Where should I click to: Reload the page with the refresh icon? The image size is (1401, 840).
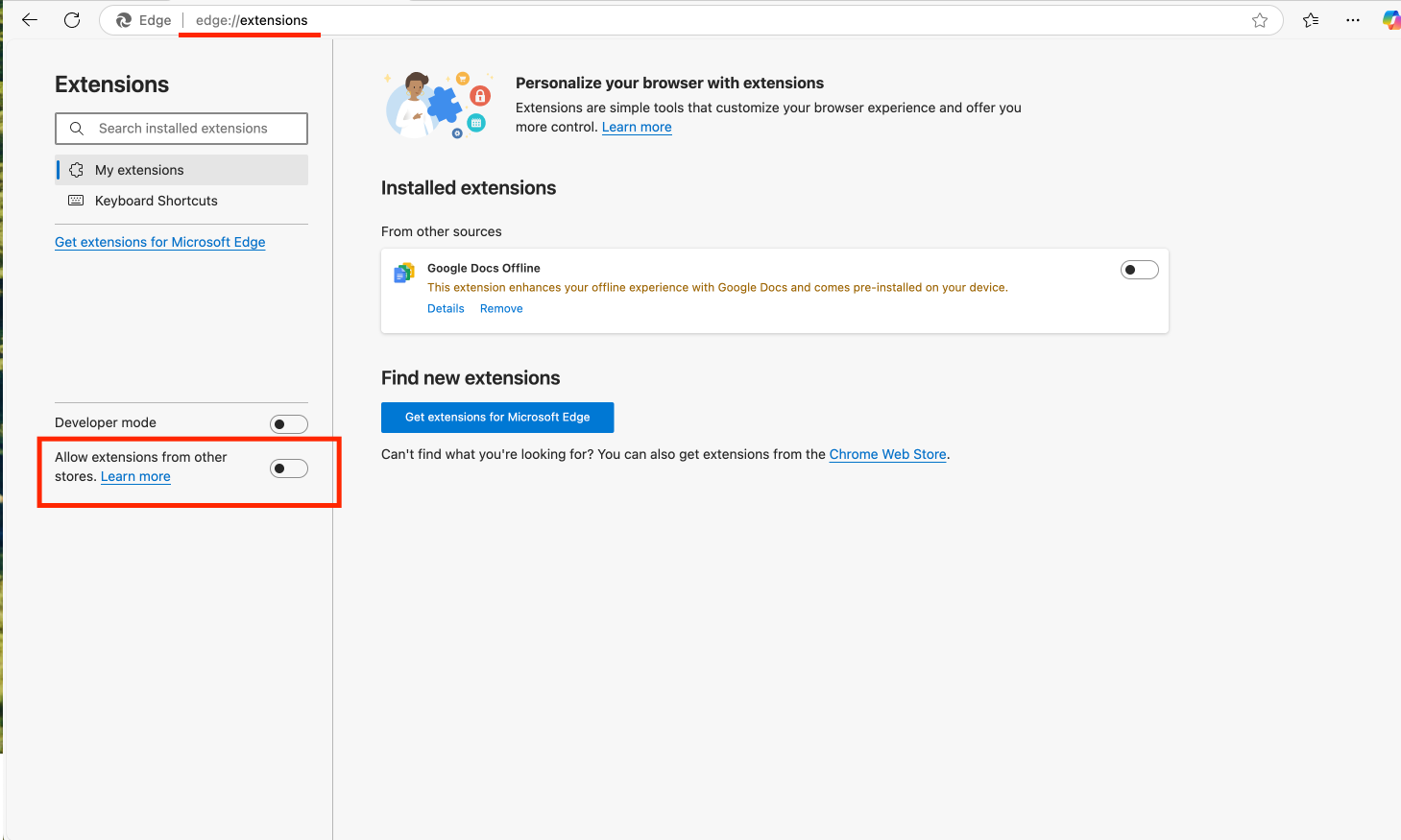coord(72,20)
